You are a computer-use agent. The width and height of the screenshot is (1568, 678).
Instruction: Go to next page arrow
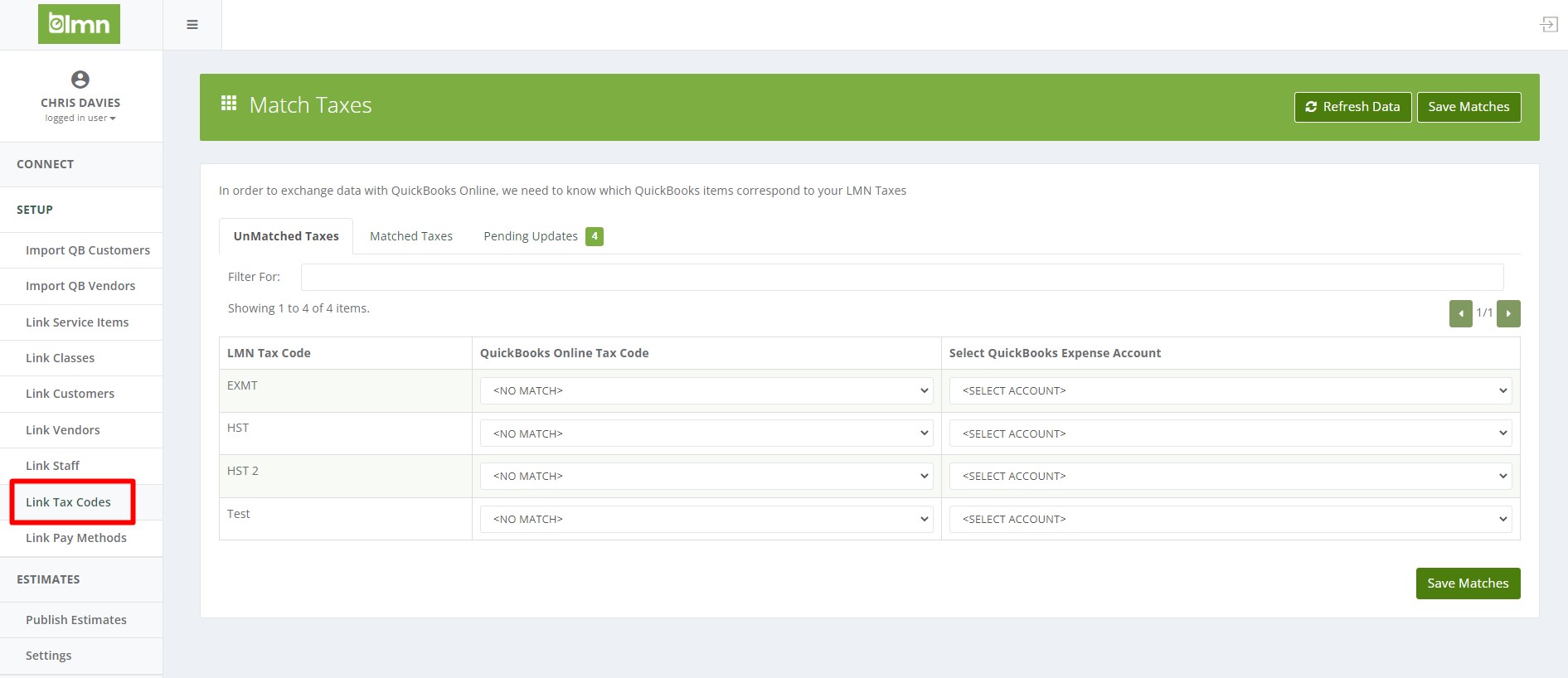point(1508,313)
